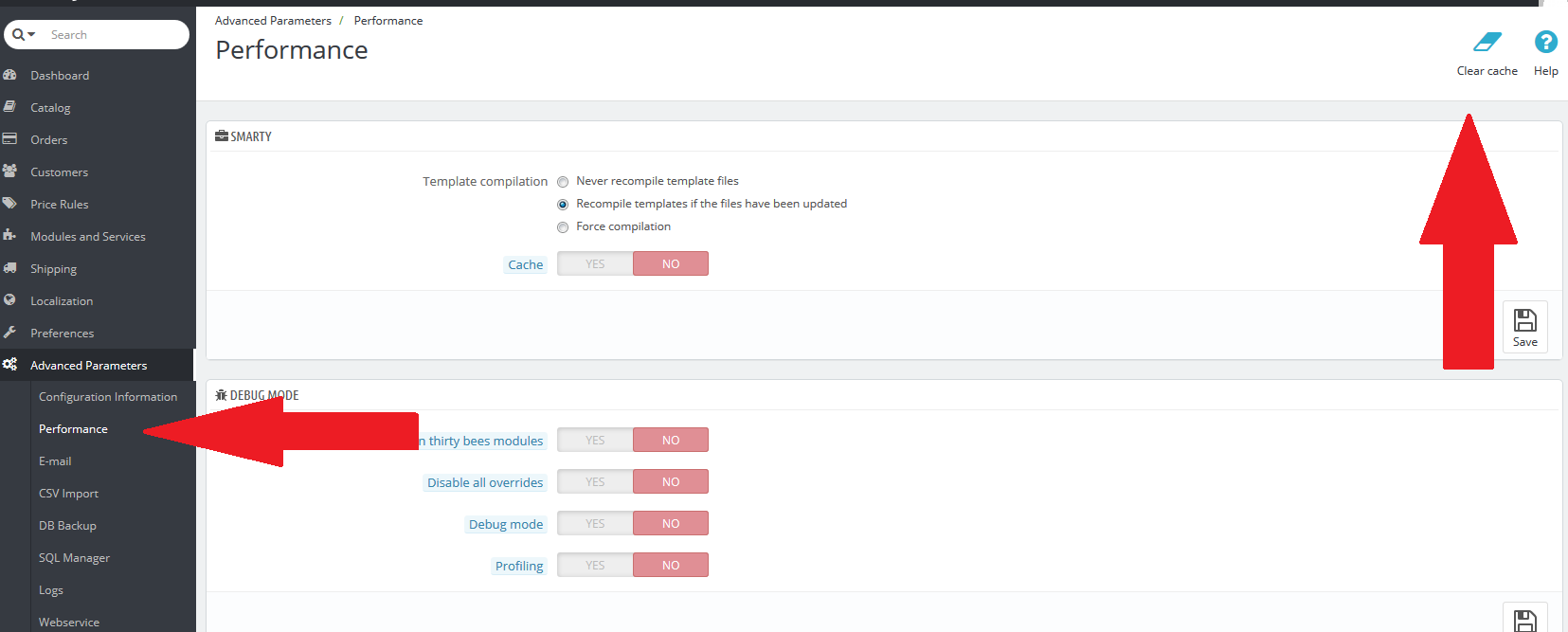Image resolution: width=1568 pixels, height=632 pixels.
Task: Set Profiling to NO
Action: [671, 566]
